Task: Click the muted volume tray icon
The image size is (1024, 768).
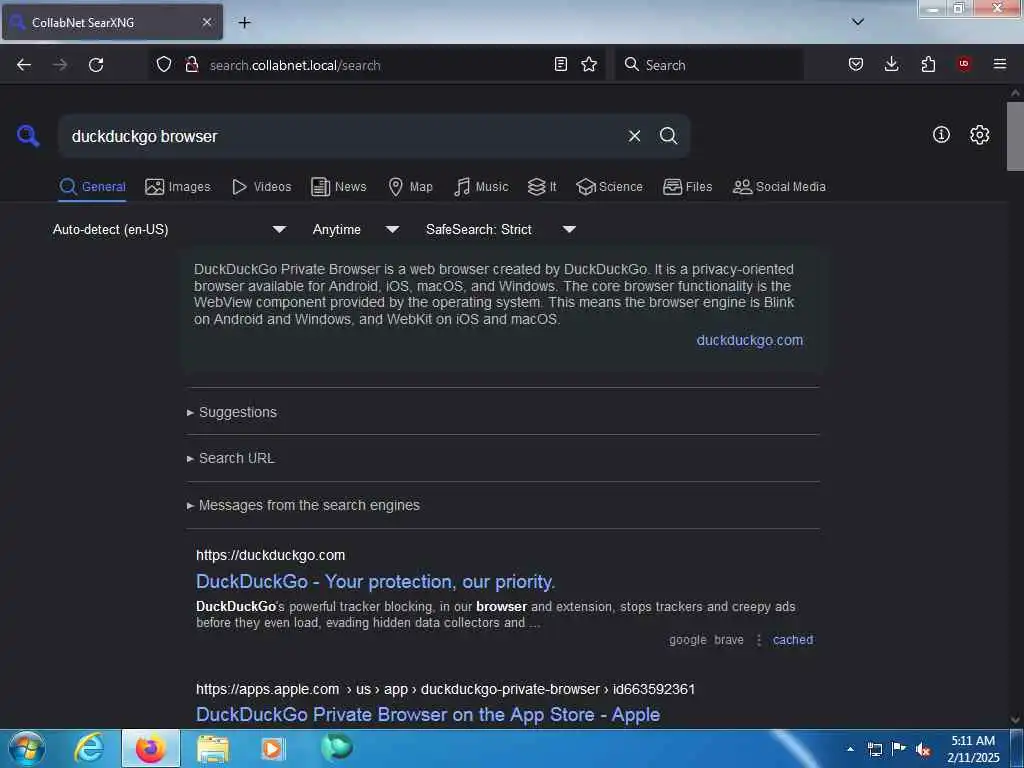Action: [922, 750]
